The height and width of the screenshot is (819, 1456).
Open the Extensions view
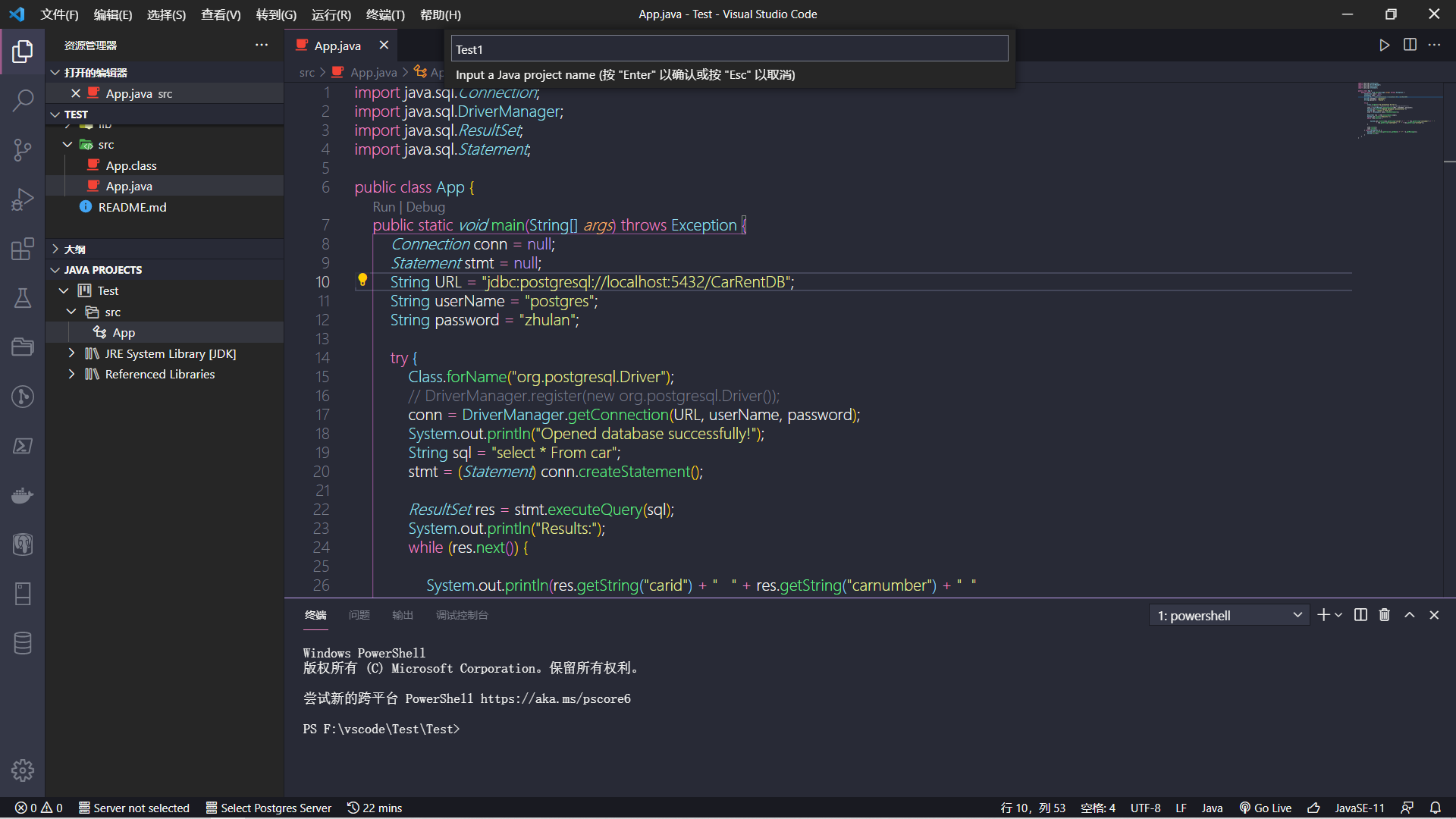coord(23,249)
